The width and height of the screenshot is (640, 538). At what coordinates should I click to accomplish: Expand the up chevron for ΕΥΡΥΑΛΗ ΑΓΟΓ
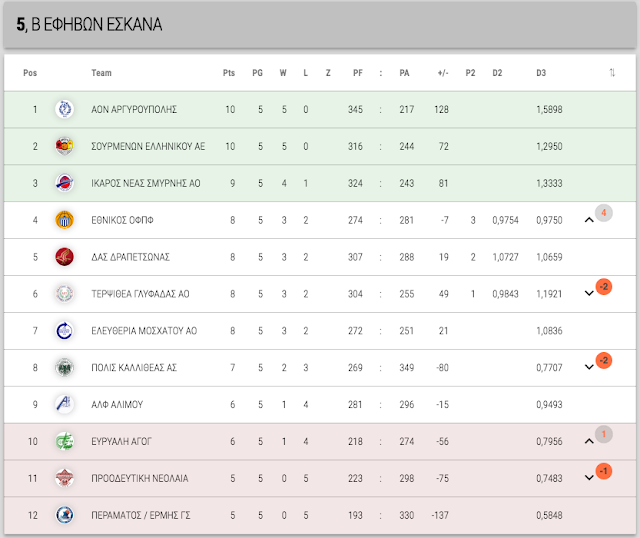(x=589, y=441)
